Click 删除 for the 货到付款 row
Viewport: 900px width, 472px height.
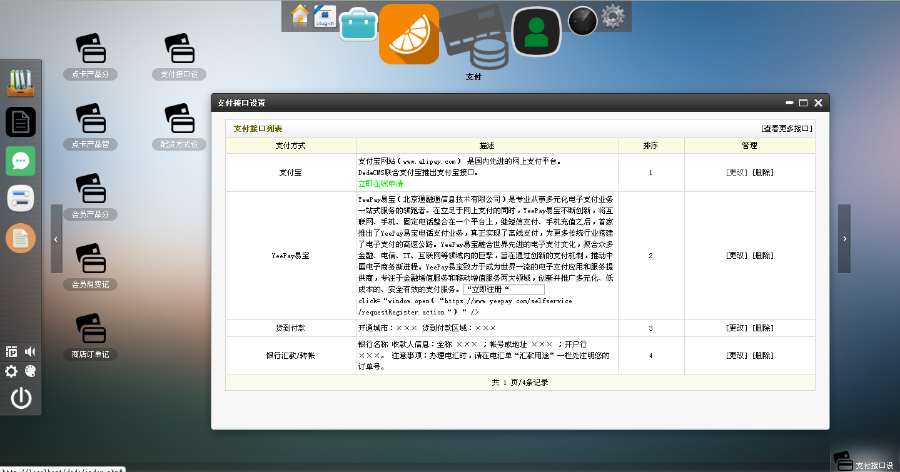(763, 328)
